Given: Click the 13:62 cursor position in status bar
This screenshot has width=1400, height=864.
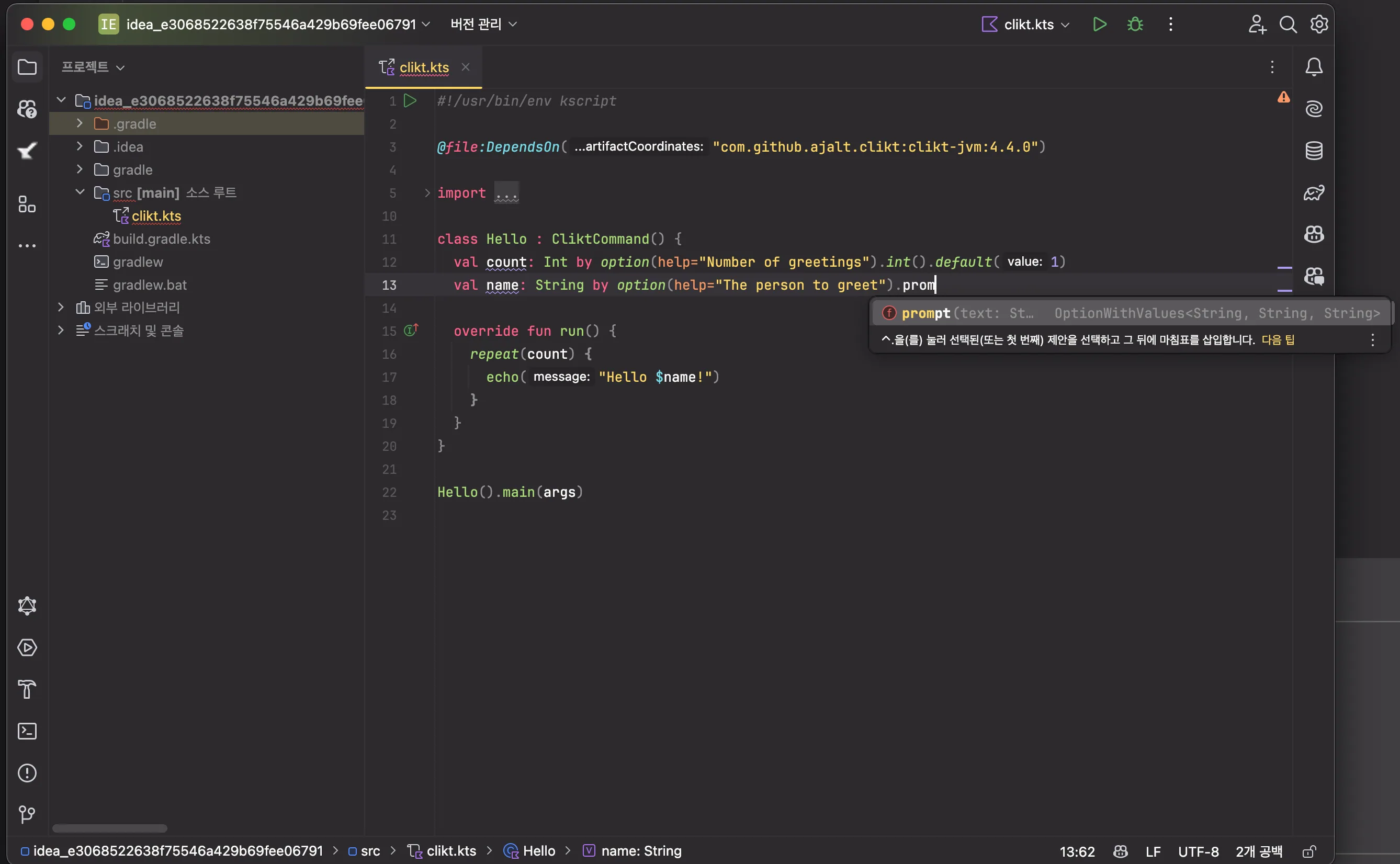Looking at the screenshot, I should [1077, 851].
